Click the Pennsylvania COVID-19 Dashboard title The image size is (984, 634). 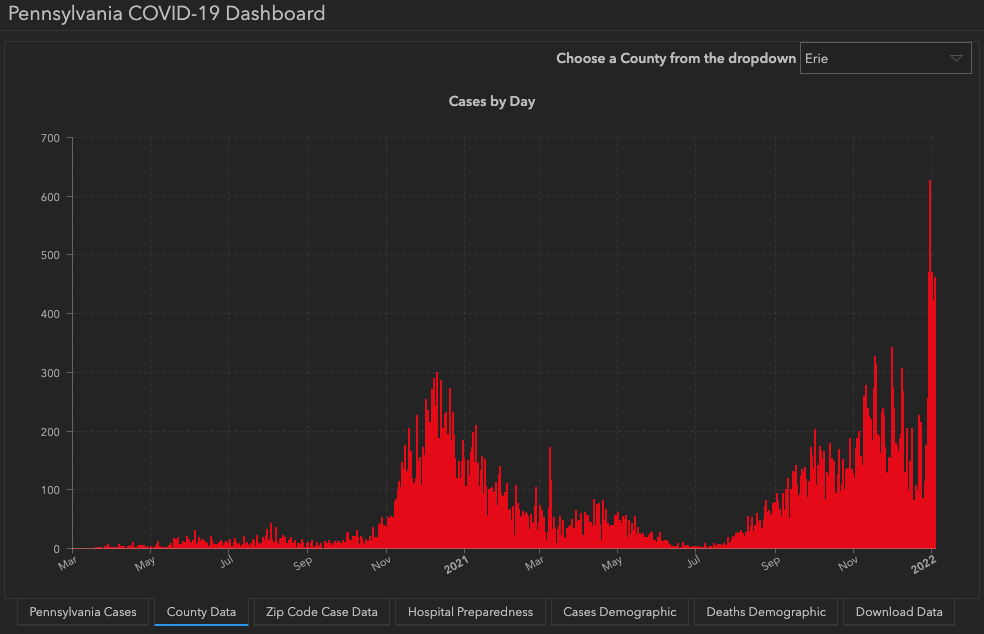pyautogui.click(x=166, y=14)
